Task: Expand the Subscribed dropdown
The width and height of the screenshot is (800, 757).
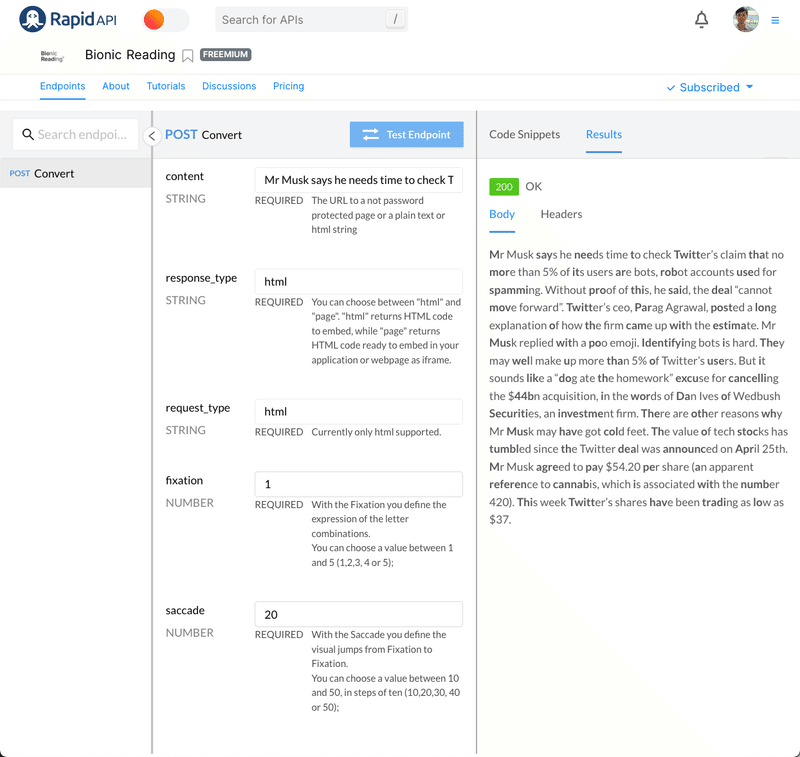Action: click(x=710, y=87)
